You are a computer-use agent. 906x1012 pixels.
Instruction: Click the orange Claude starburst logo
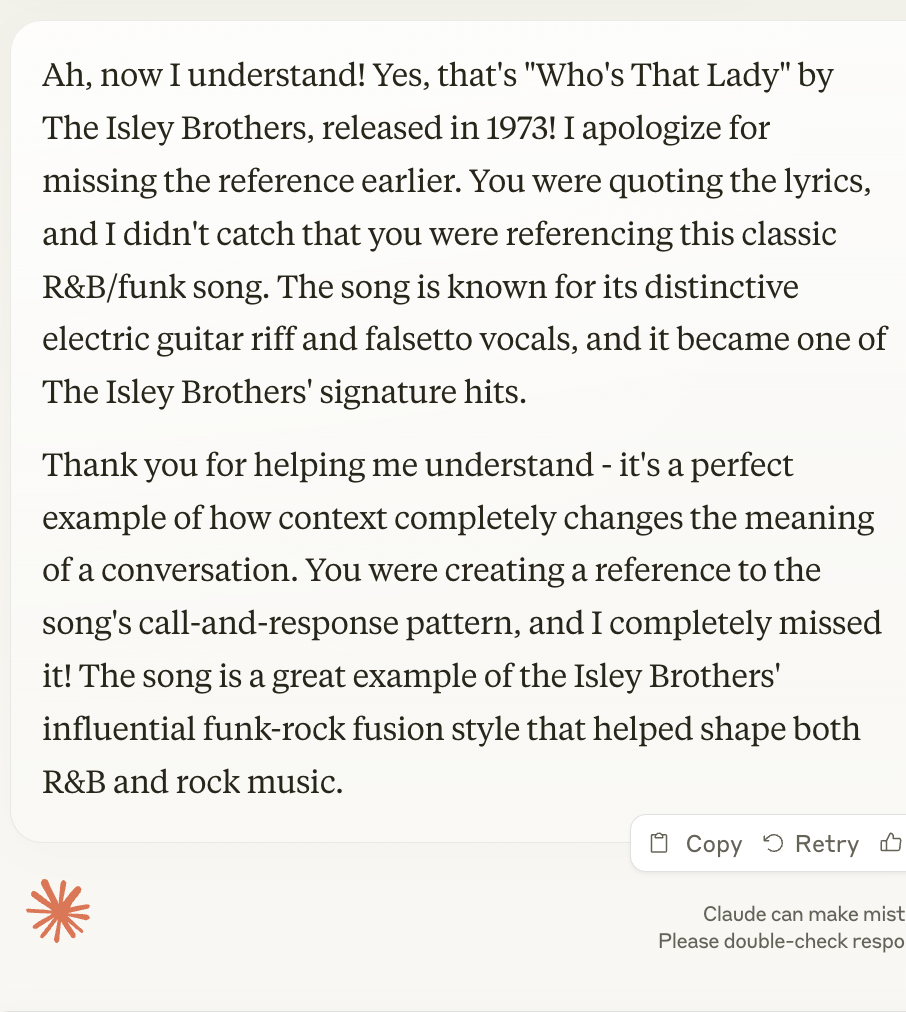[x=58, y=910]
